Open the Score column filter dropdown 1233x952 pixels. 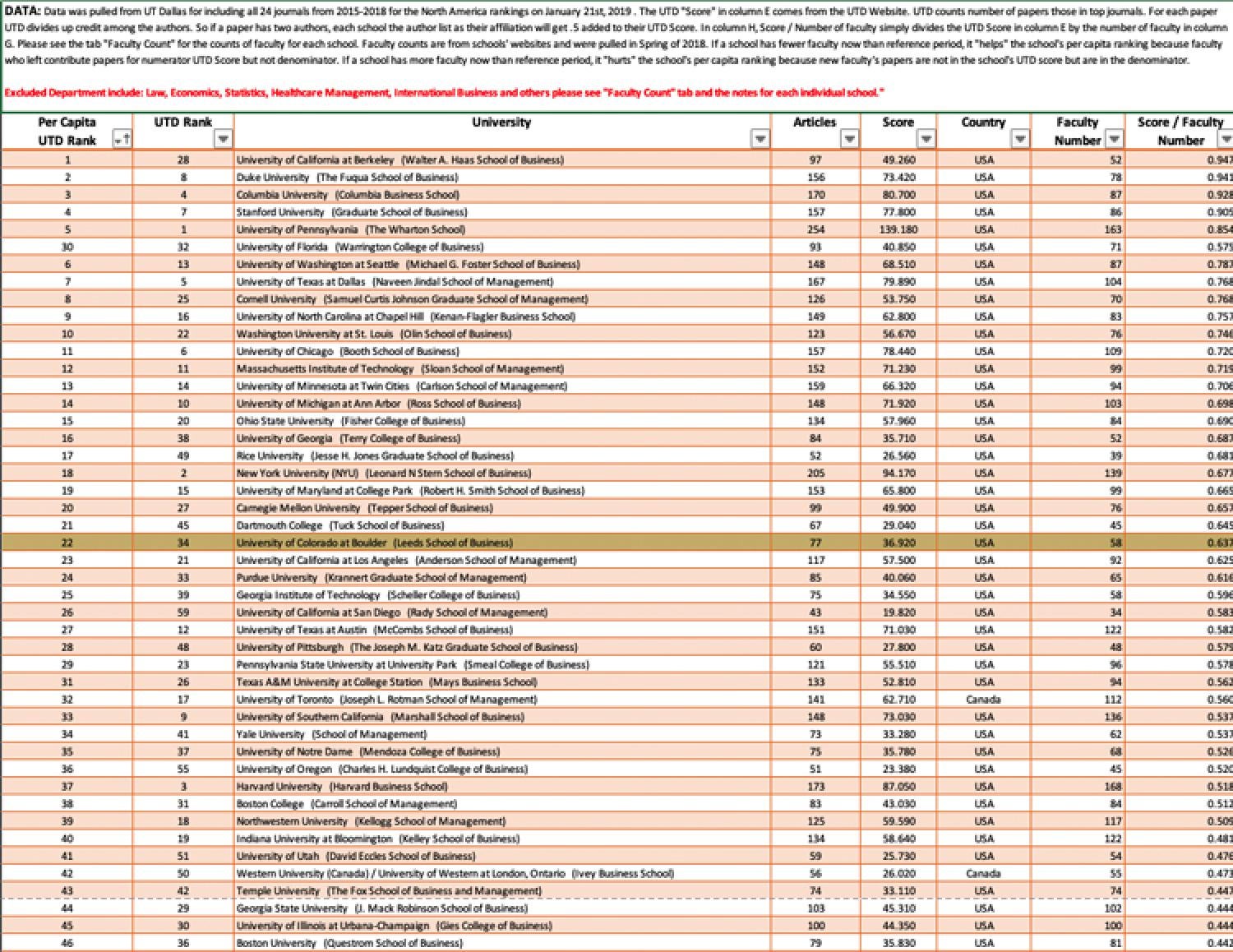coord(926,140)
